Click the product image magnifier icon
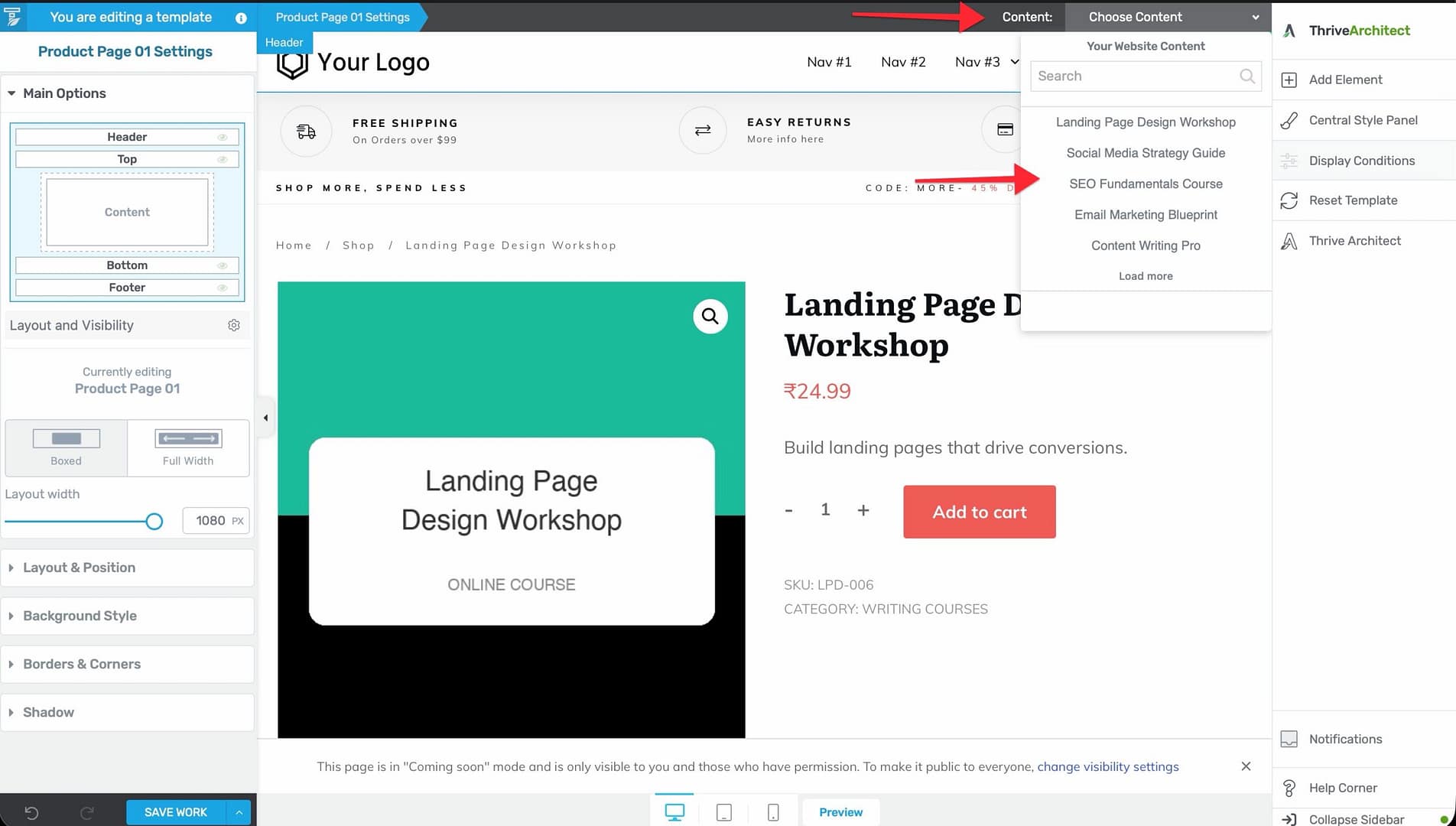Image resolution: width=1456 pixels, height=826 pixels. [x=710, y=316]
